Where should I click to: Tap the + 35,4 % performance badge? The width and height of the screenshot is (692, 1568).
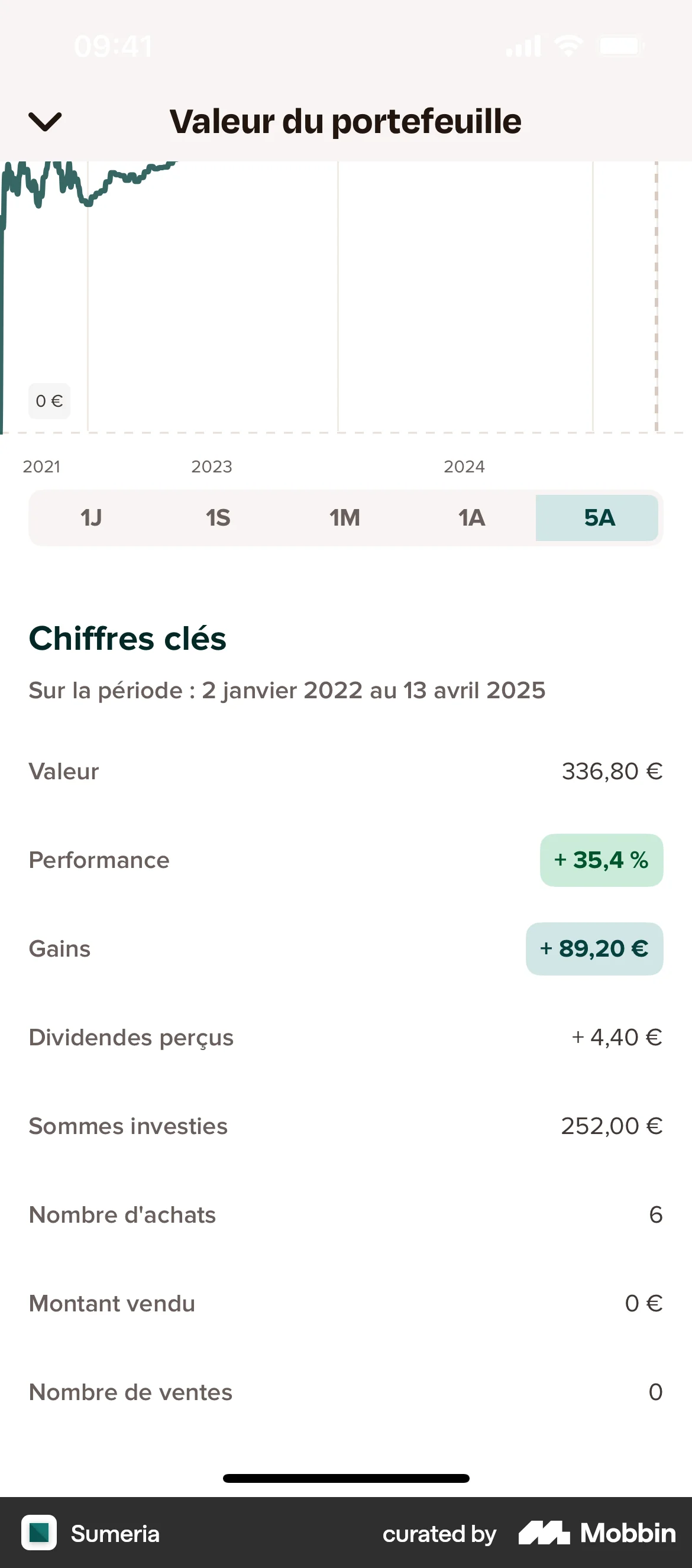click(x=602, y=860)
